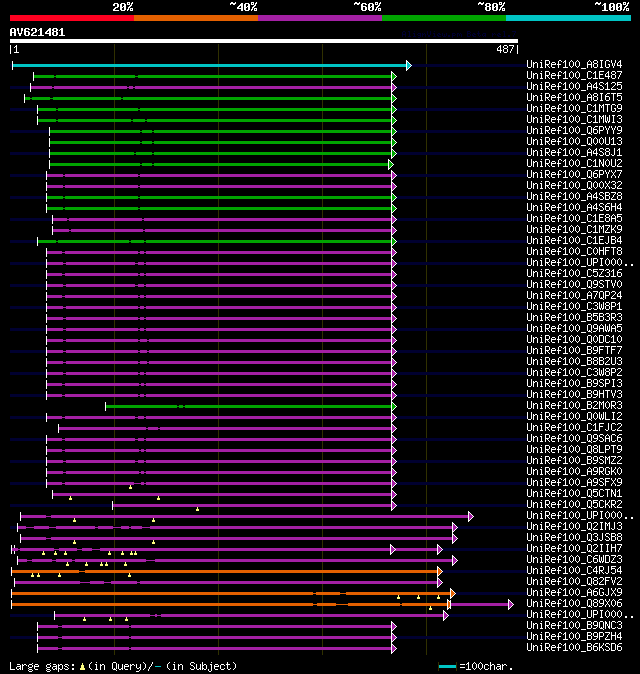Select the UniRef100_A9SFX9 label
640x674 pixels.
[574, 482]
